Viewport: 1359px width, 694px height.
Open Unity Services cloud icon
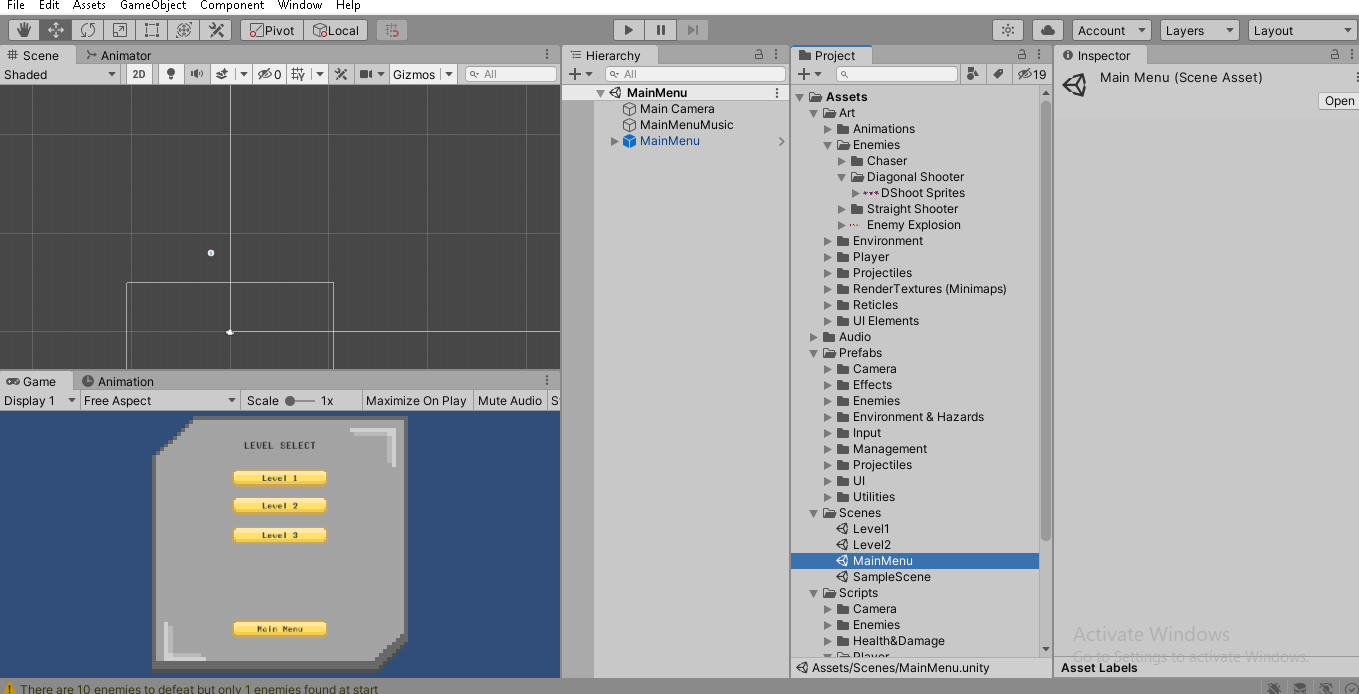point(1048,30)
